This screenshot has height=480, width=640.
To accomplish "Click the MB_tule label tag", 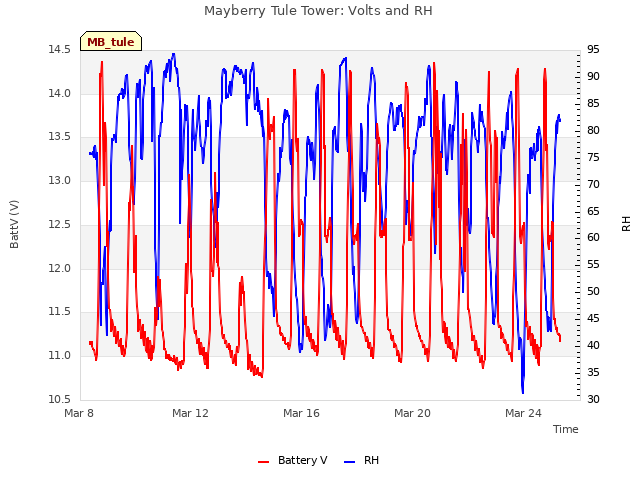I will [111, 41].
